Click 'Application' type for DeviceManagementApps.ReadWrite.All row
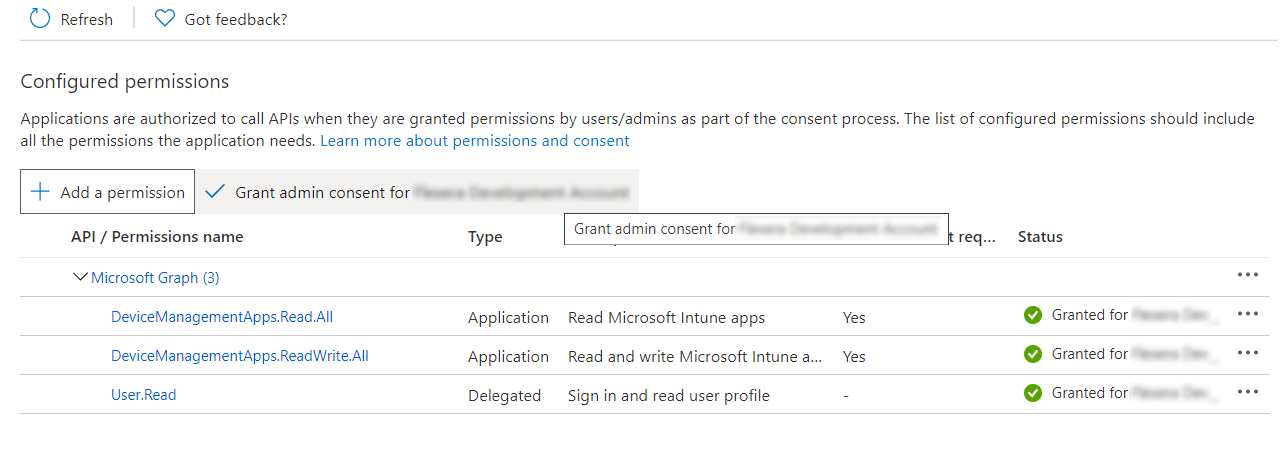 508,357
